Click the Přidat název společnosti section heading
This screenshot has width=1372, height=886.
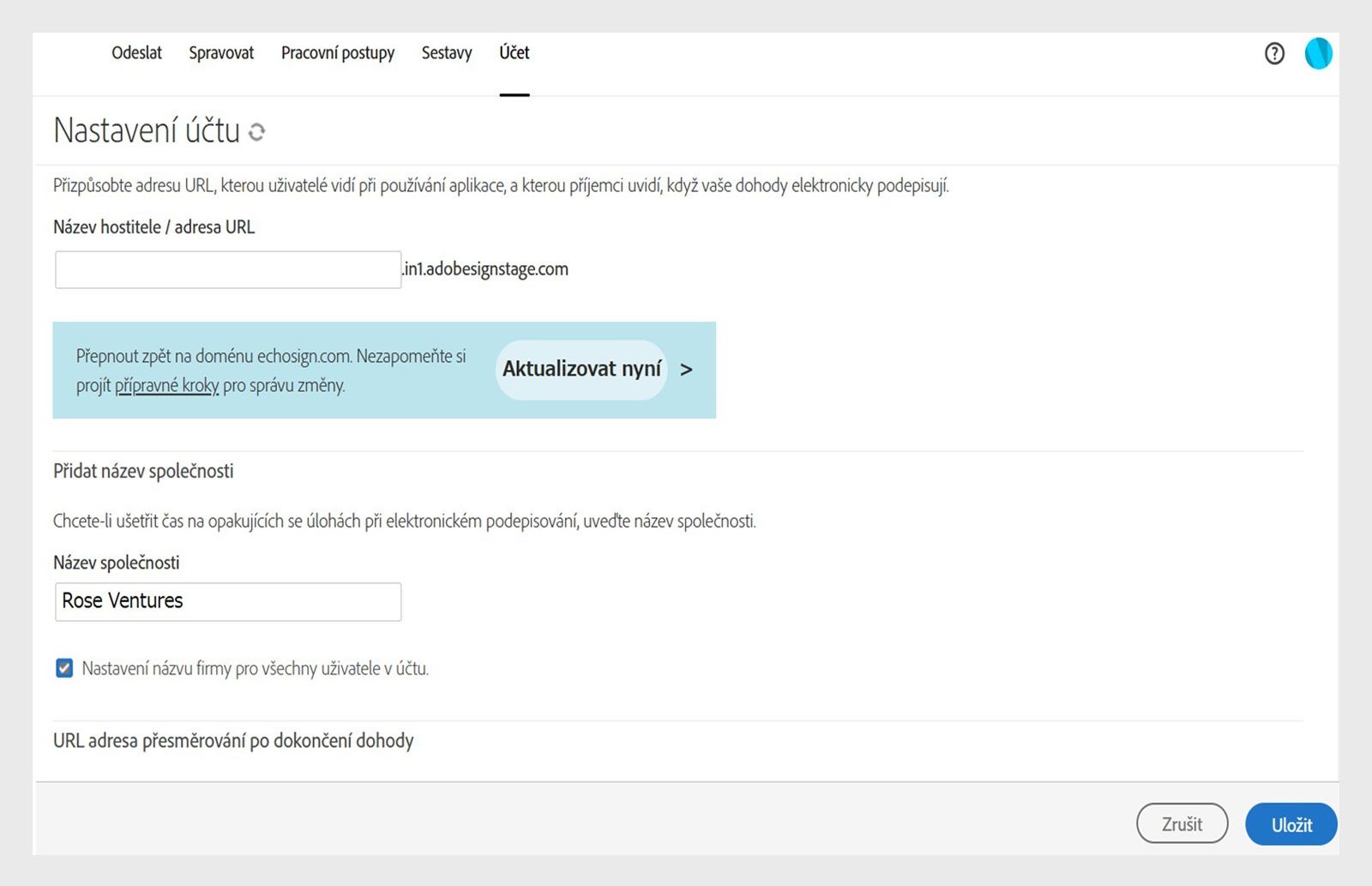[143, 471]
